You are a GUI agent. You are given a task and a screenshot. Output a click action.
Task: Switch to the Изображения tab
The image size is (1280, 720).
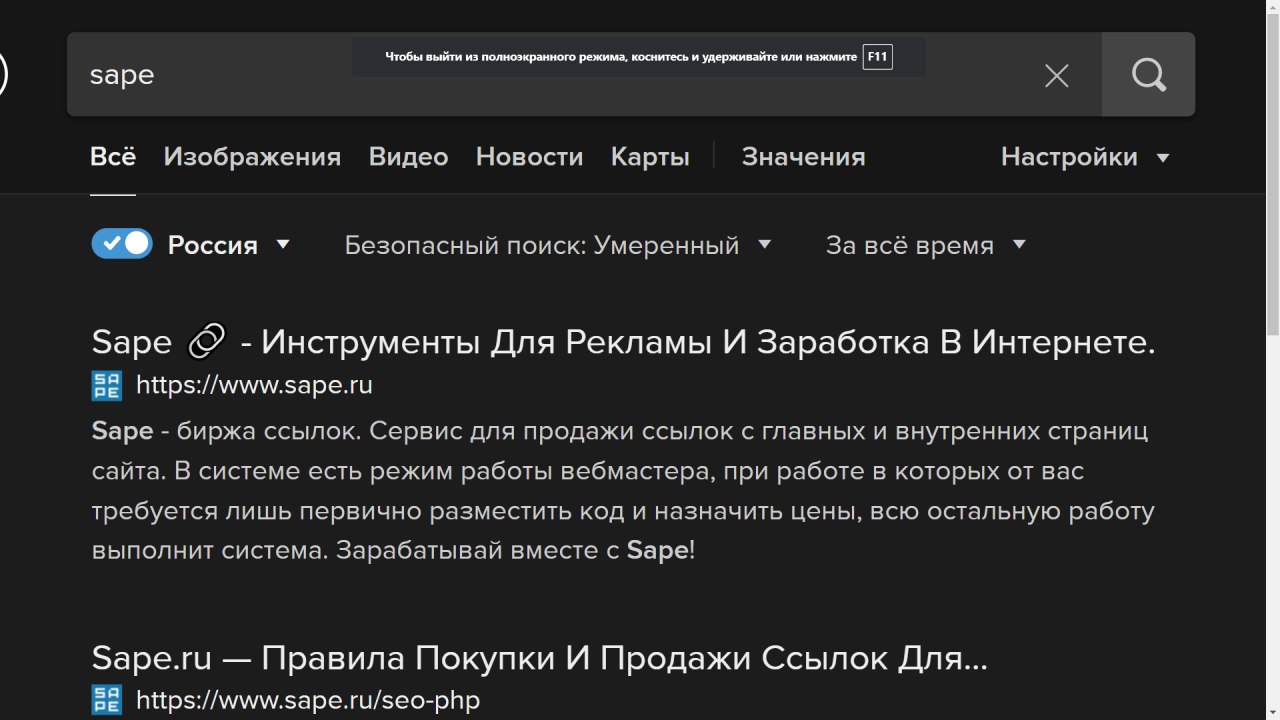tap(252, 157)
